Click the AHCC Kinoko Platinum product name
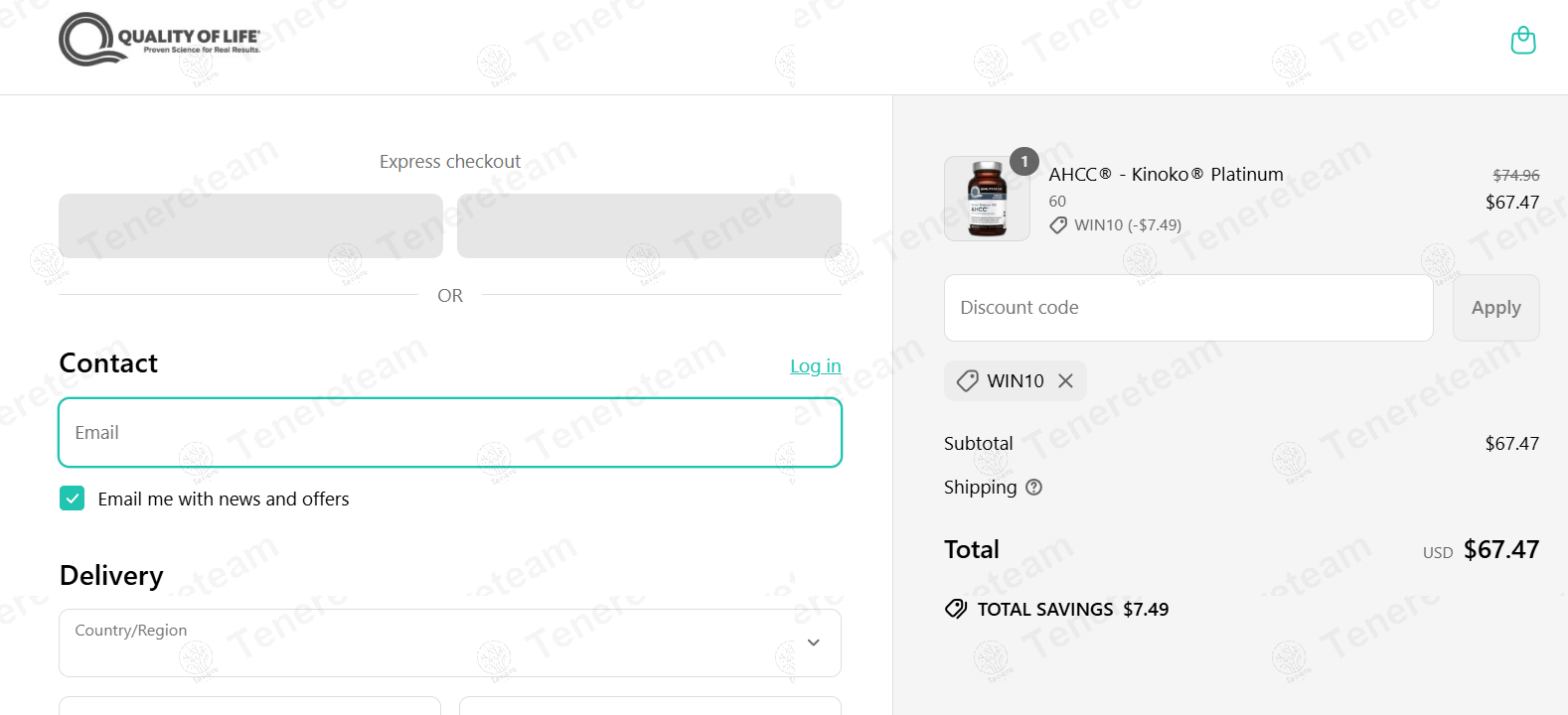 click(1166, 175)
